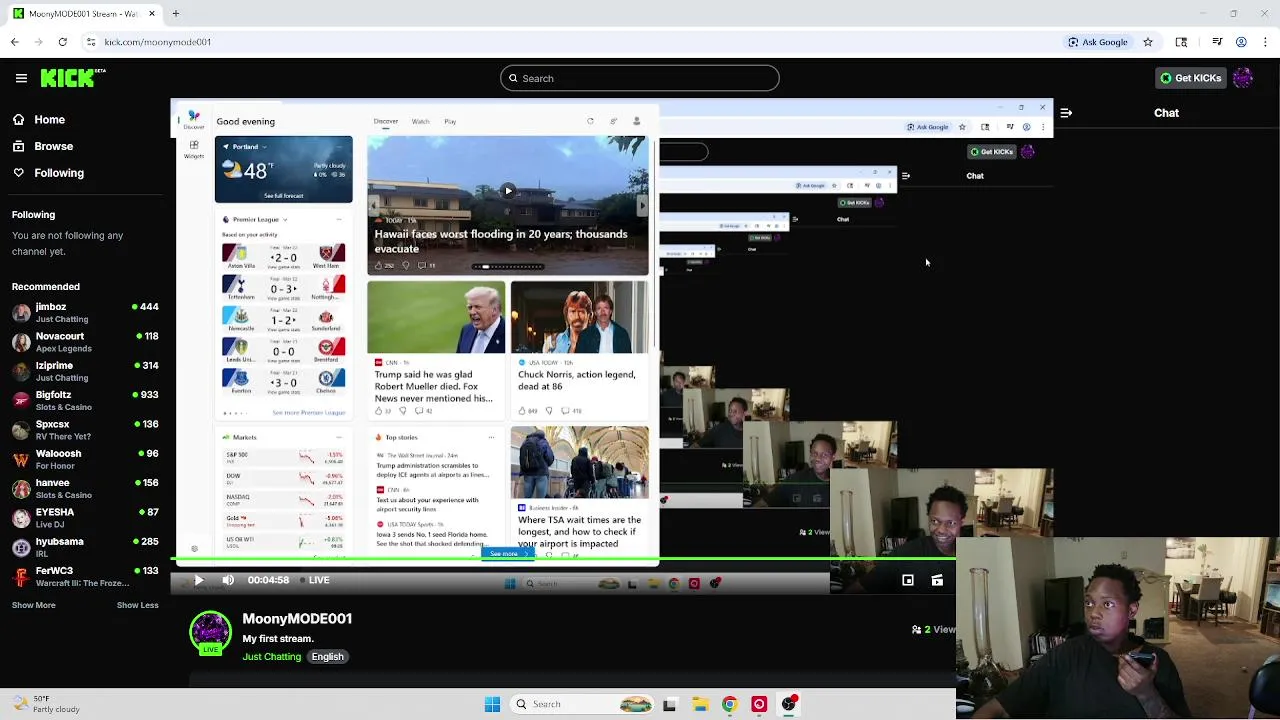
Task: Open File Explorer from taskbar
Action: click(x=700, y=704)
